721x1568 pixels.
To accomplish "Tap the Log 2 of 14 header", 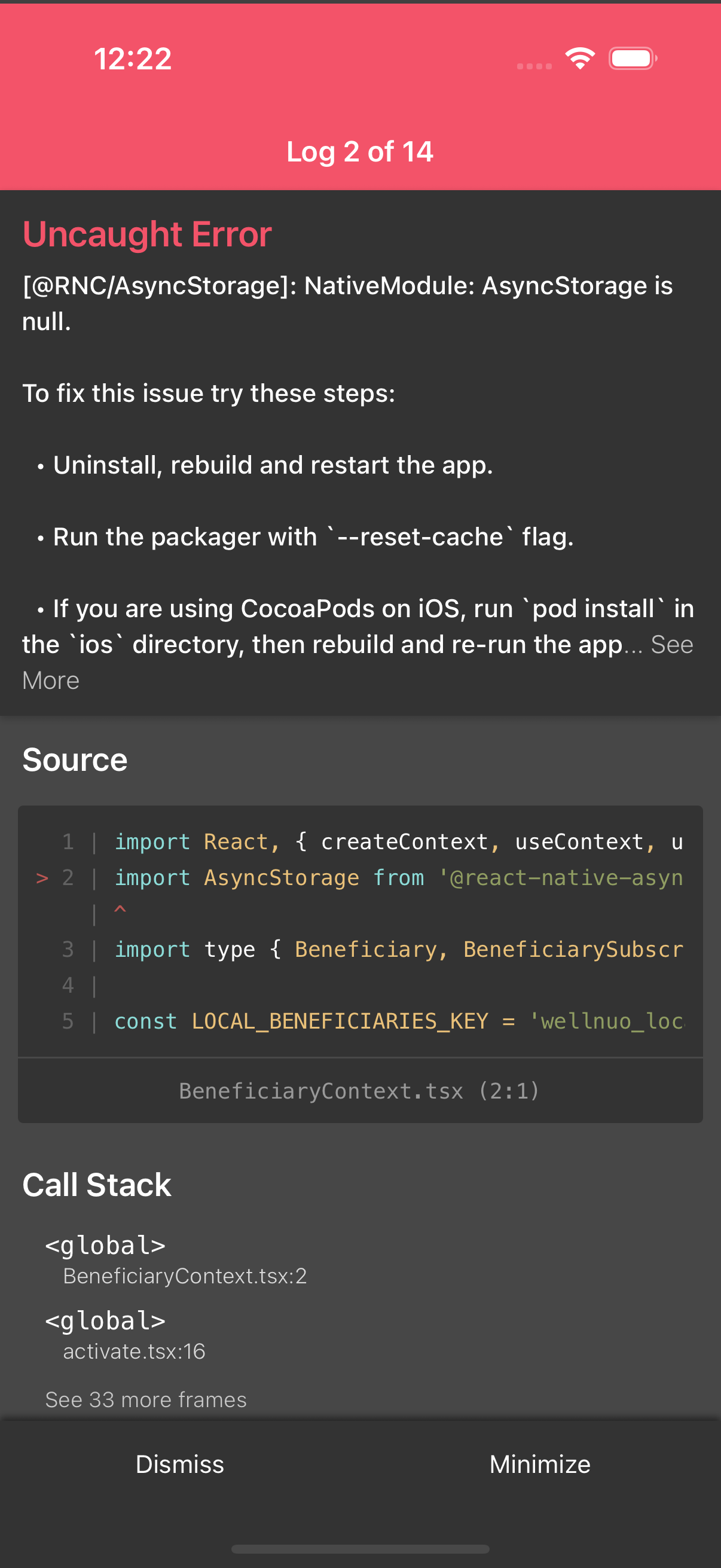I will point(359,151).
